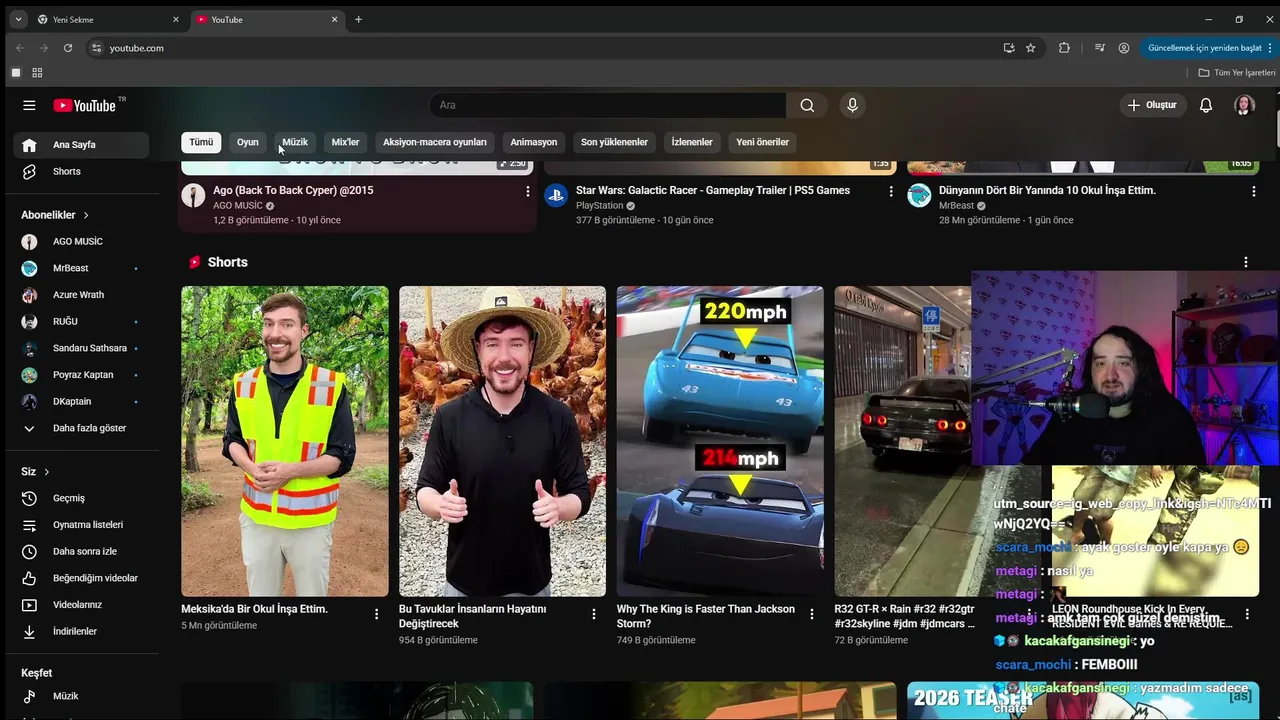1280x720 pixels.
Task: Open Geçmiş watch history
Action: tap(81, 498)
